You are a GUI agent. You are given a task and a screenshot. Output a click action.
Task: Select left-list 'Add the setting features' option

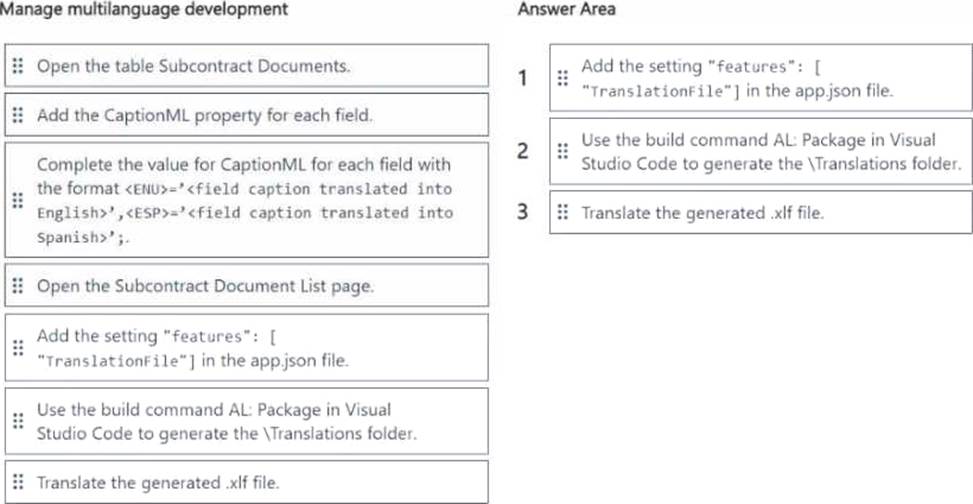246,348
